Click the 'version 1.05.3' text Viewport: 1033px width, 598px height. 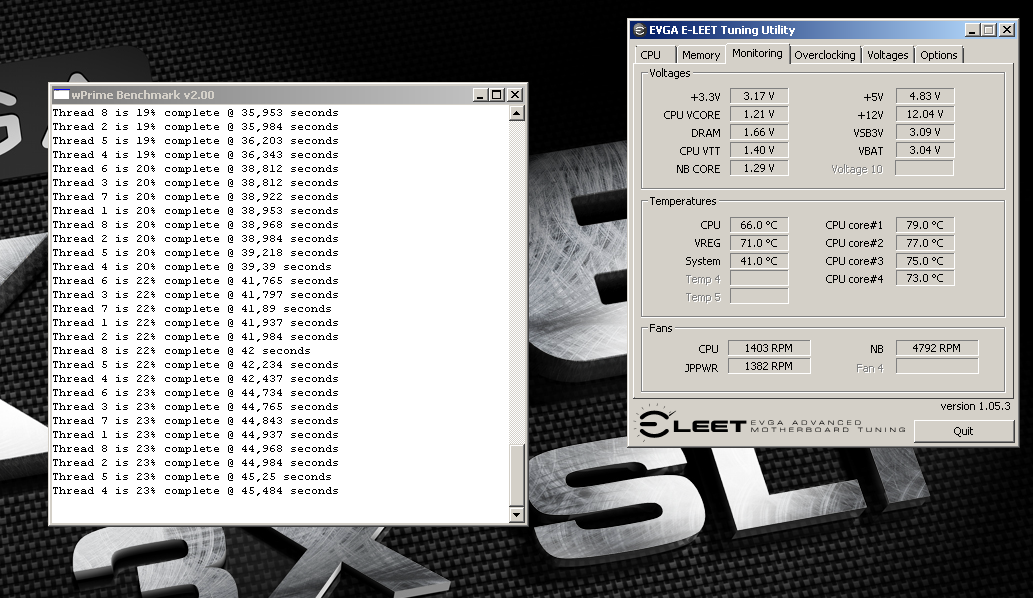[x=975, y=406]
